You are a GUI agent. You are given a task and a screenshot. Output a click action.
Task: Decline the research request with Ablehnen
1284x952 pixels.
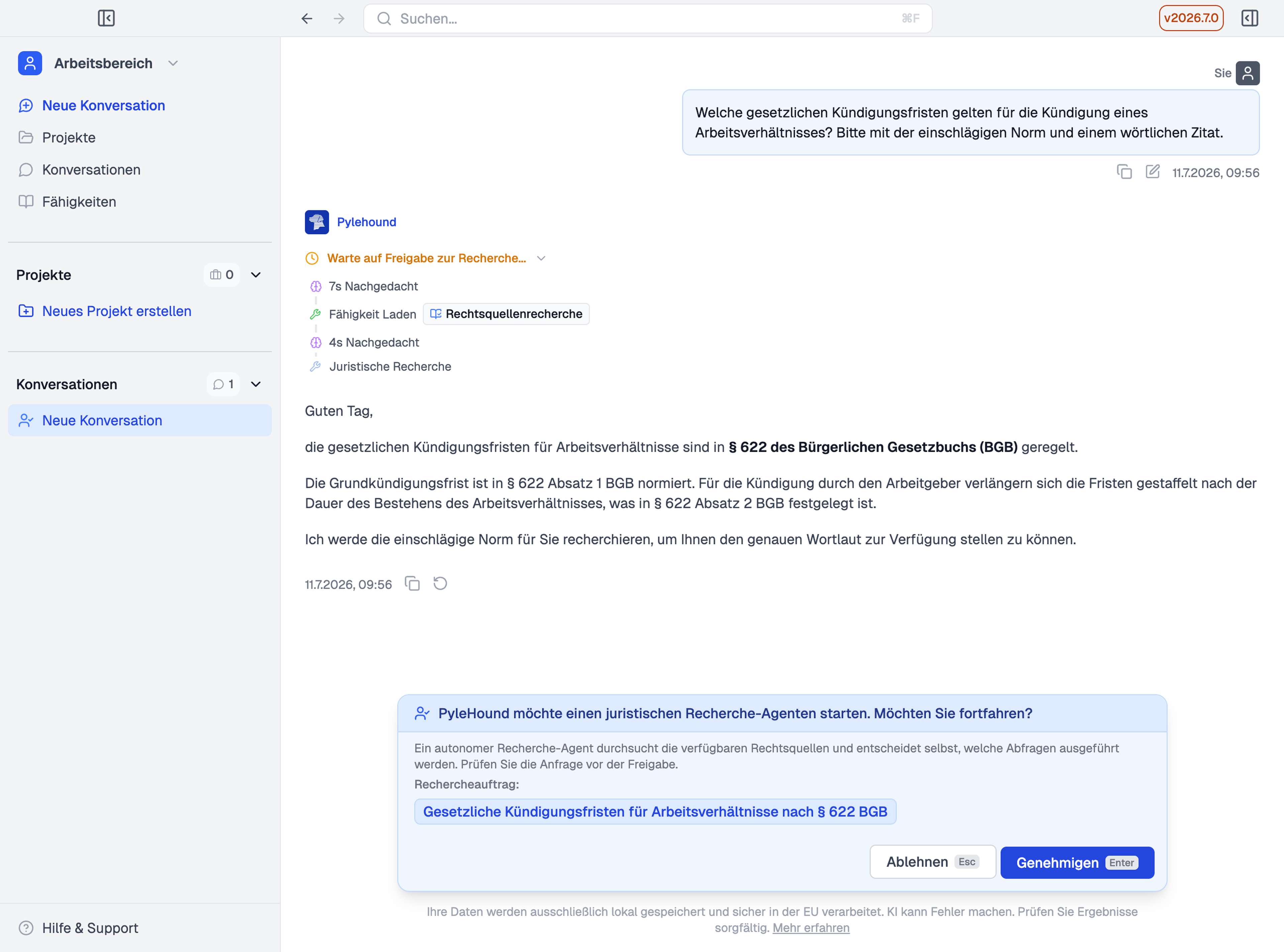[x=933, y=862]
